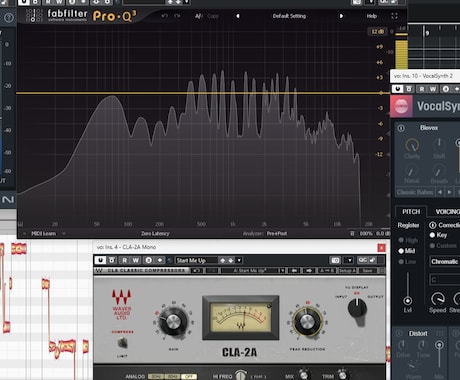Click the HI FREQ knob on CLA-2A

click(241, 376)
